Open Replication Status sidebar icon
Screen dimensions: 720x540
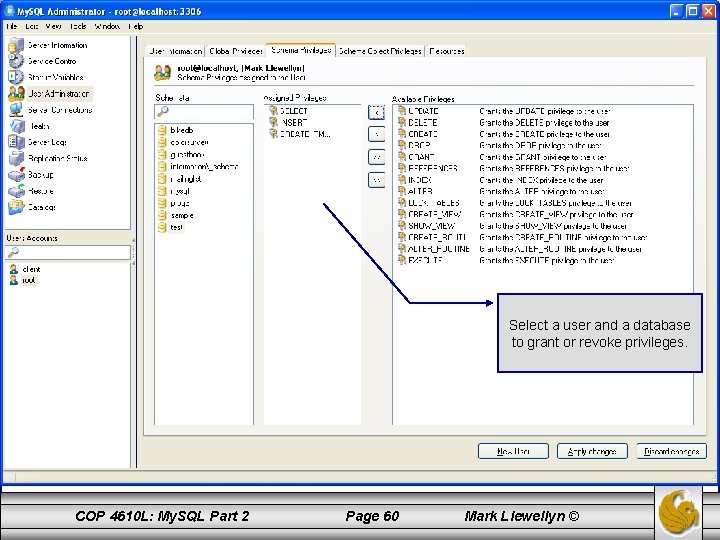[x=16, y=158]
